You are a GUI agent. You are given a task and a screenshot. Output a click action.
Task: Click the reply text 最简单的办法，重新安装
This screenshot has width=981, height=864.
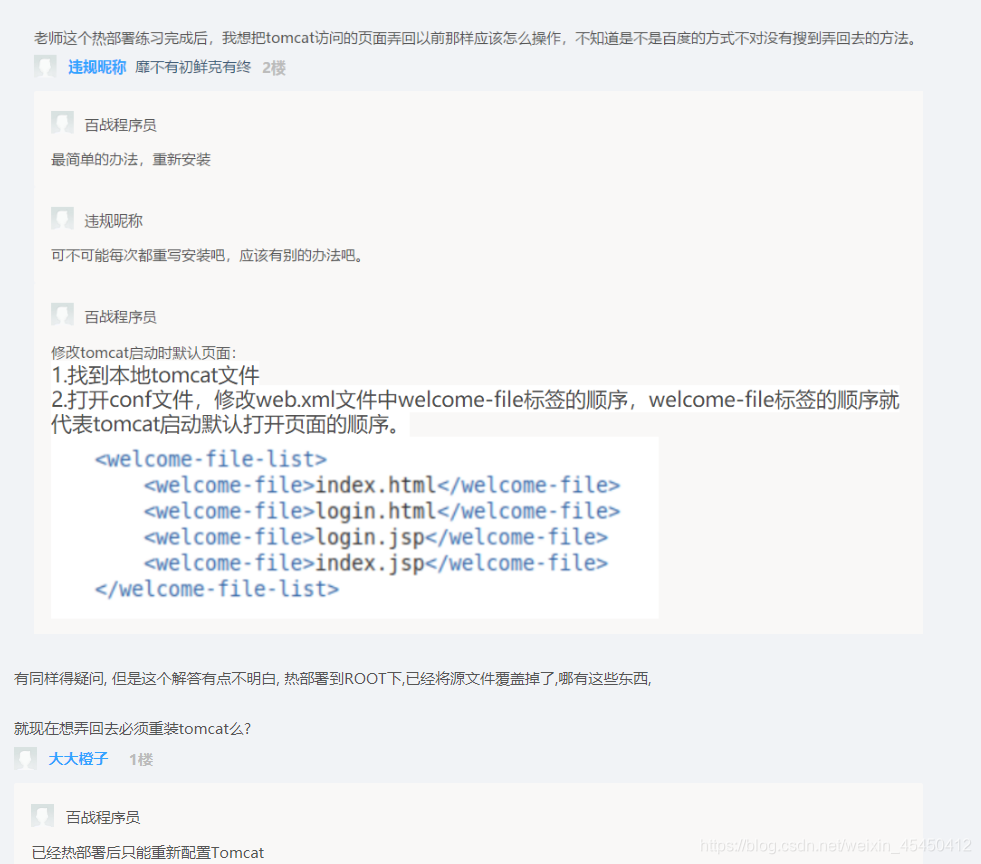[x=131, y=160]
